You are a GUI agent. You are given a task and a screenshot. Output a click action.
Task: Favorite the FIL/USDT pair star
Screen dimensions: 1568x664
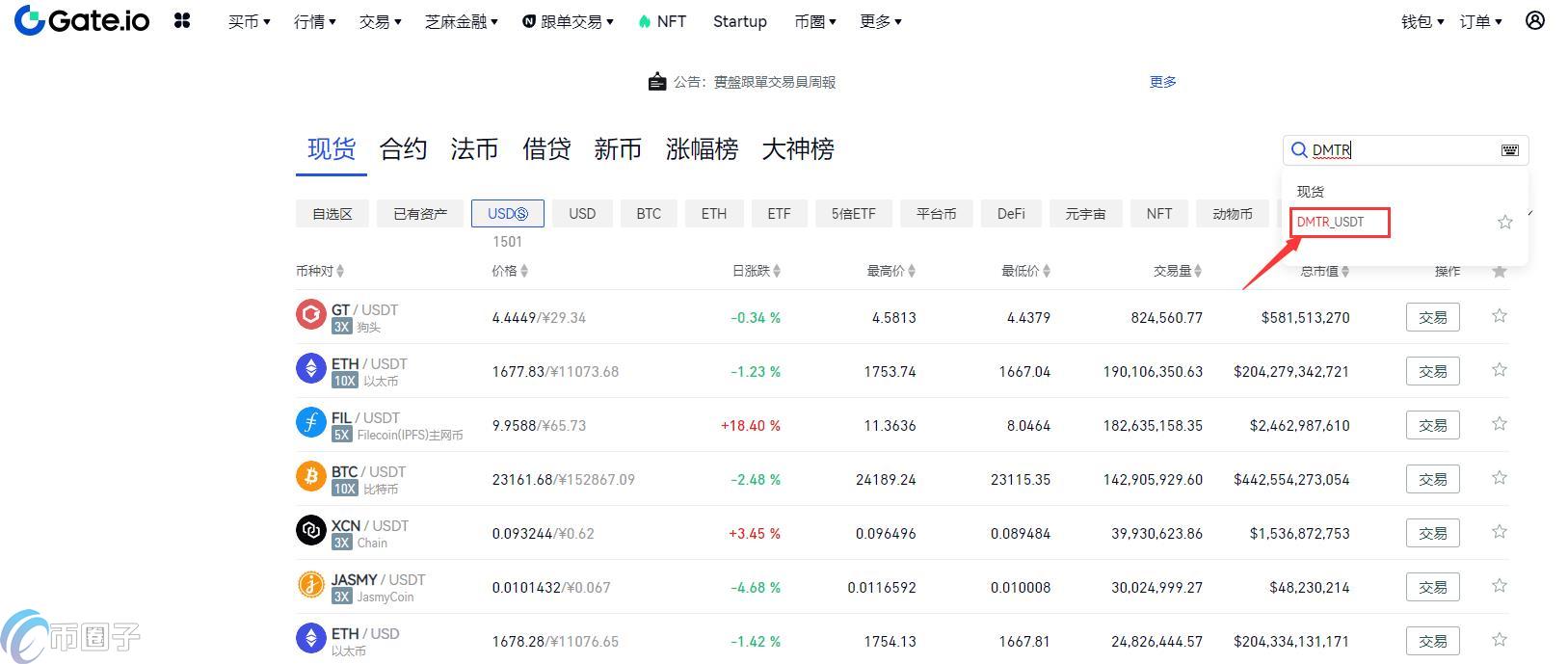point(1499,423)
